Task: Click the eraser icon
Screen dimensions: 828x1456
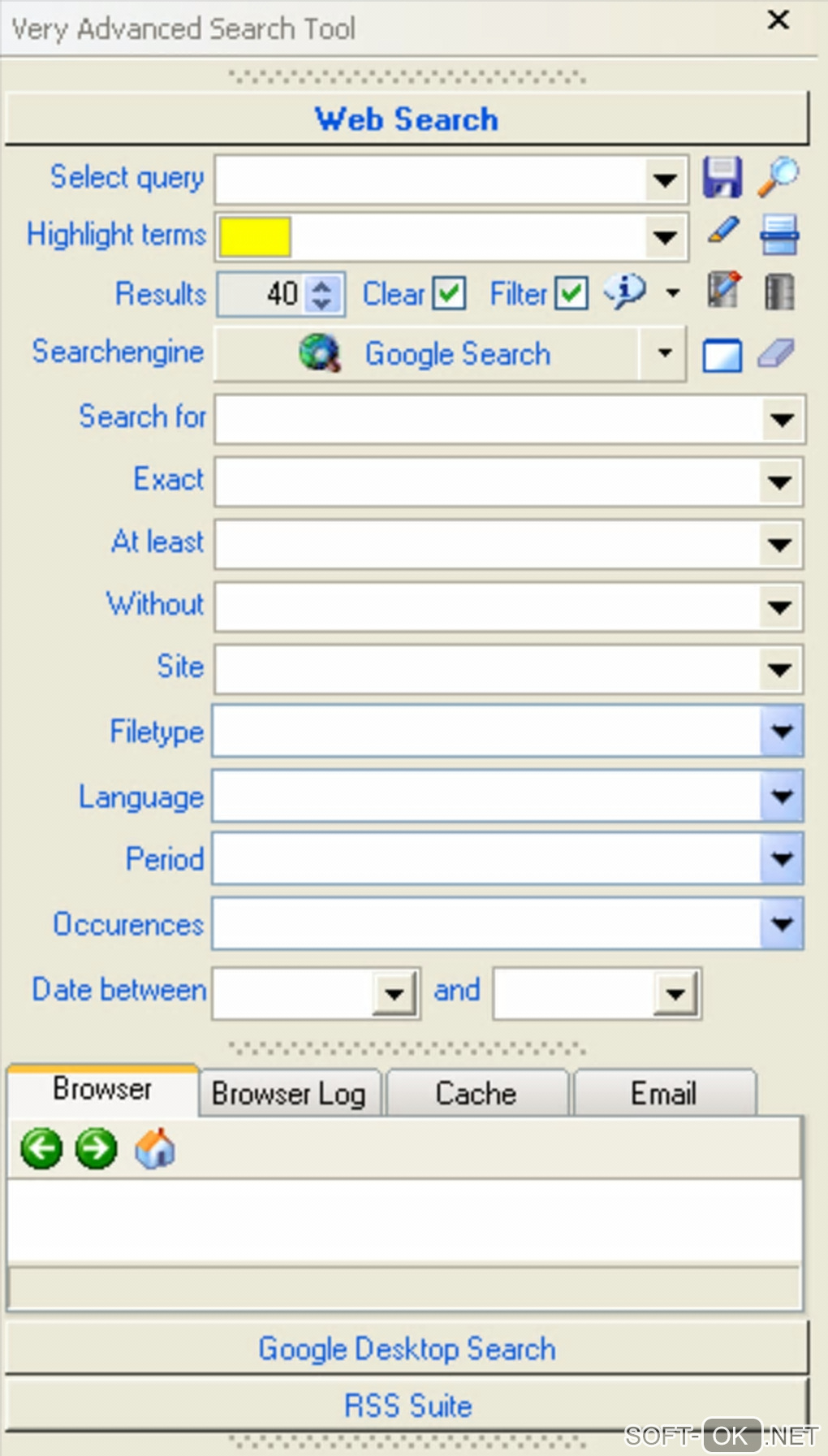Action: pyautogui.click(x=777, y=354)
